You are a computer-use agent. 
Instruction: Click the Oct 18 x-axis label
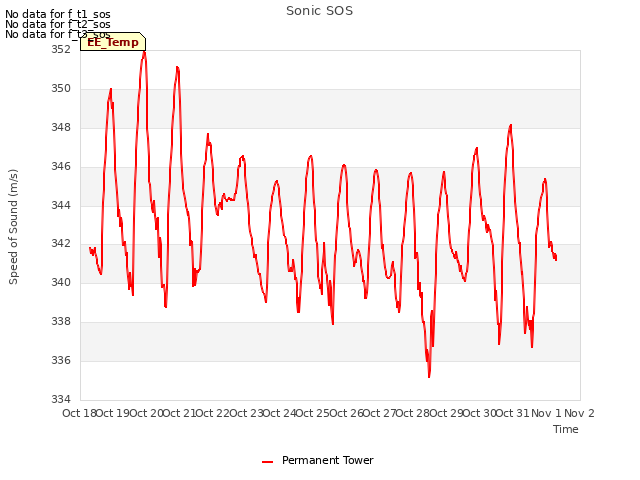coord(78,413)
